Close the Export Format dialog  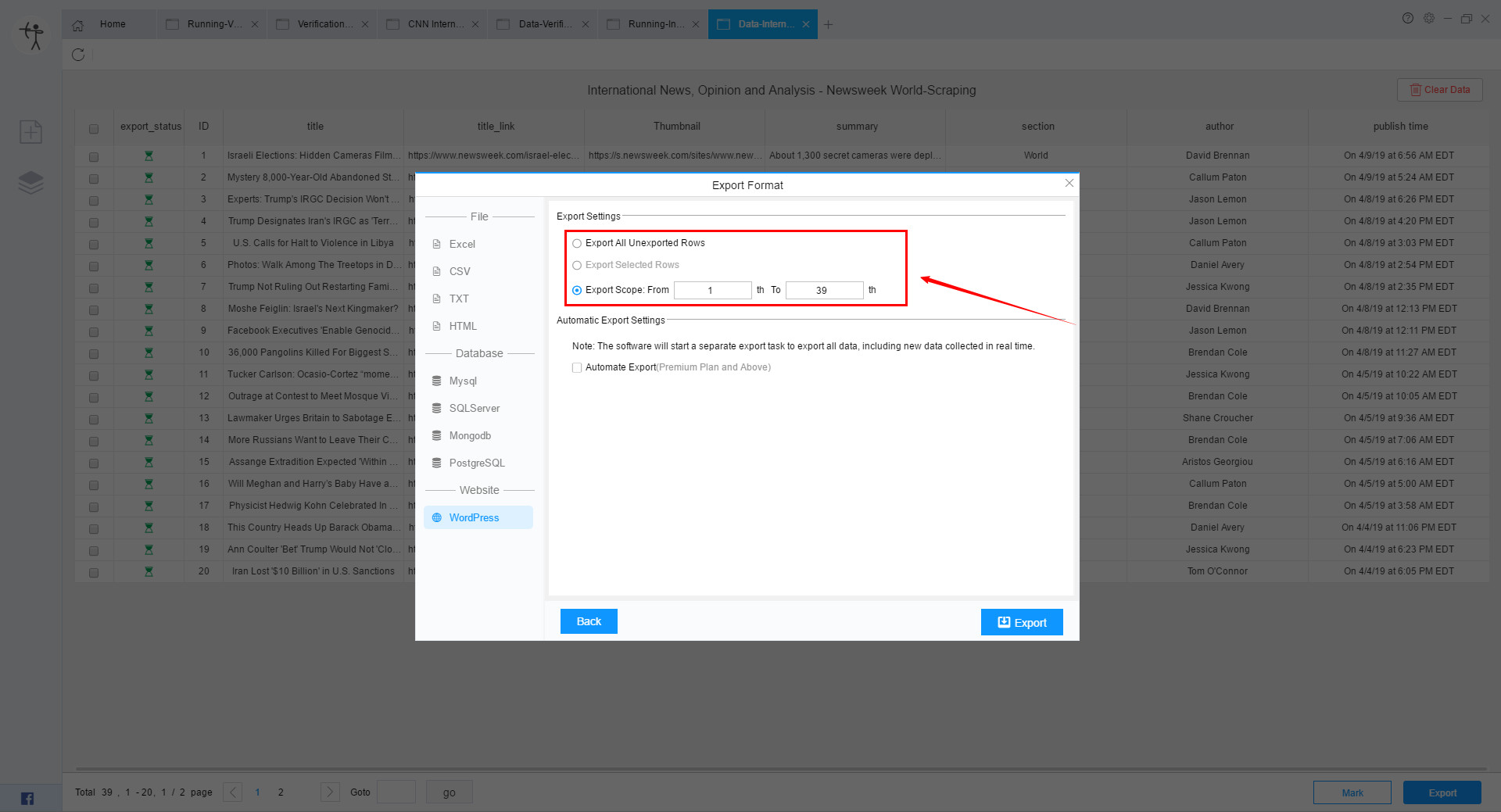[x=1069, y=183]
